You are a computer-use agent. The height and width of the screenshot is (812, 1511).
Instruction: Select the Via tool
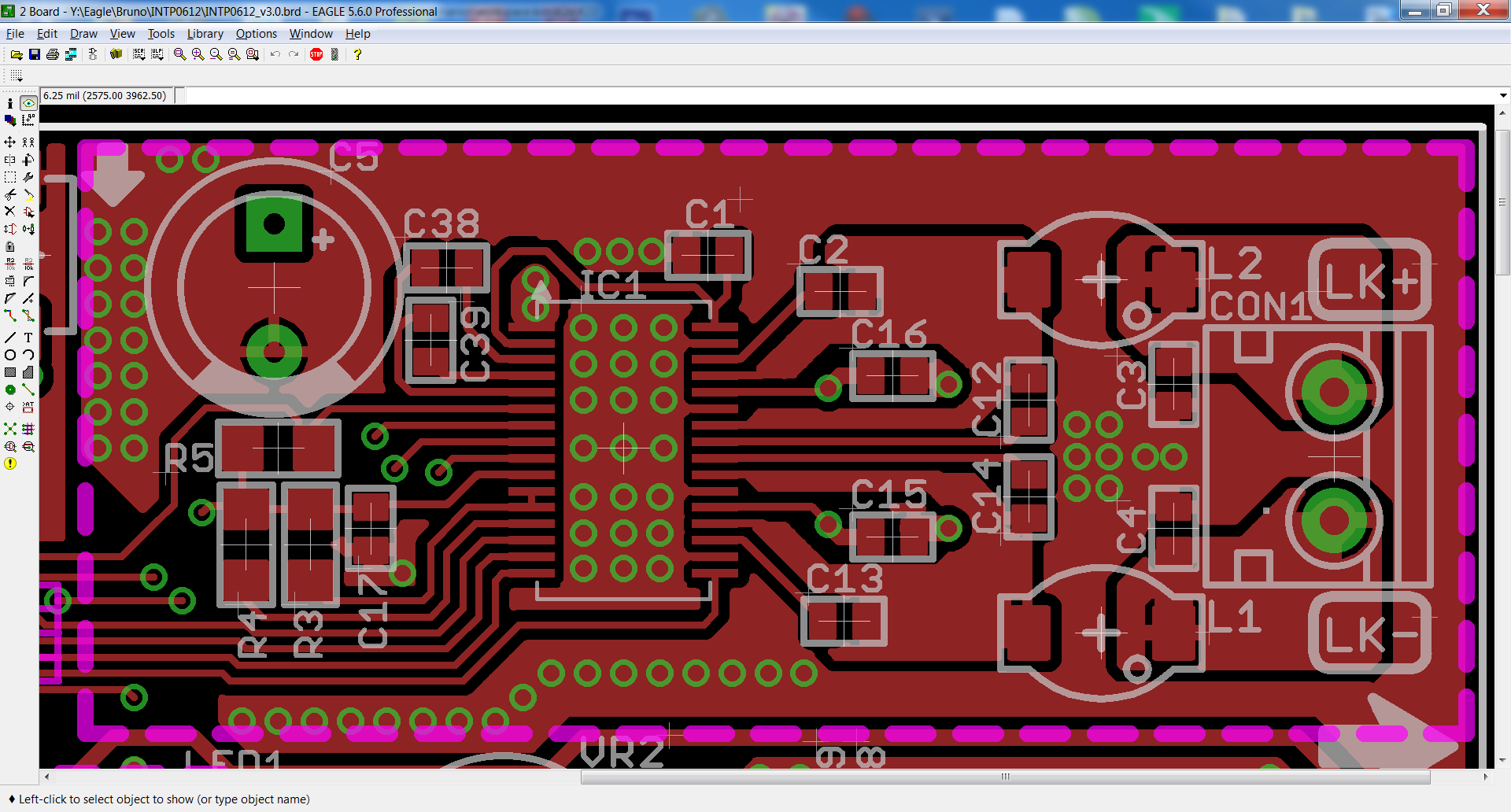(x=10, y=389)
